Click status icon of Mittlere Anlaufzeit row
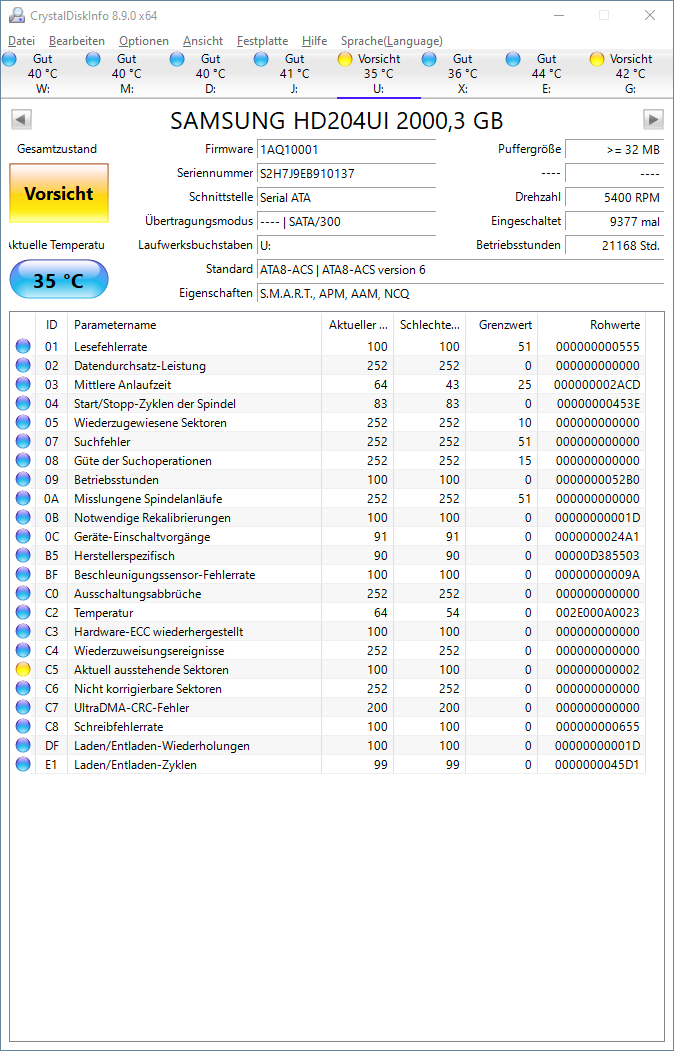This screenshot has height=1051, width=674. point(23,385)
